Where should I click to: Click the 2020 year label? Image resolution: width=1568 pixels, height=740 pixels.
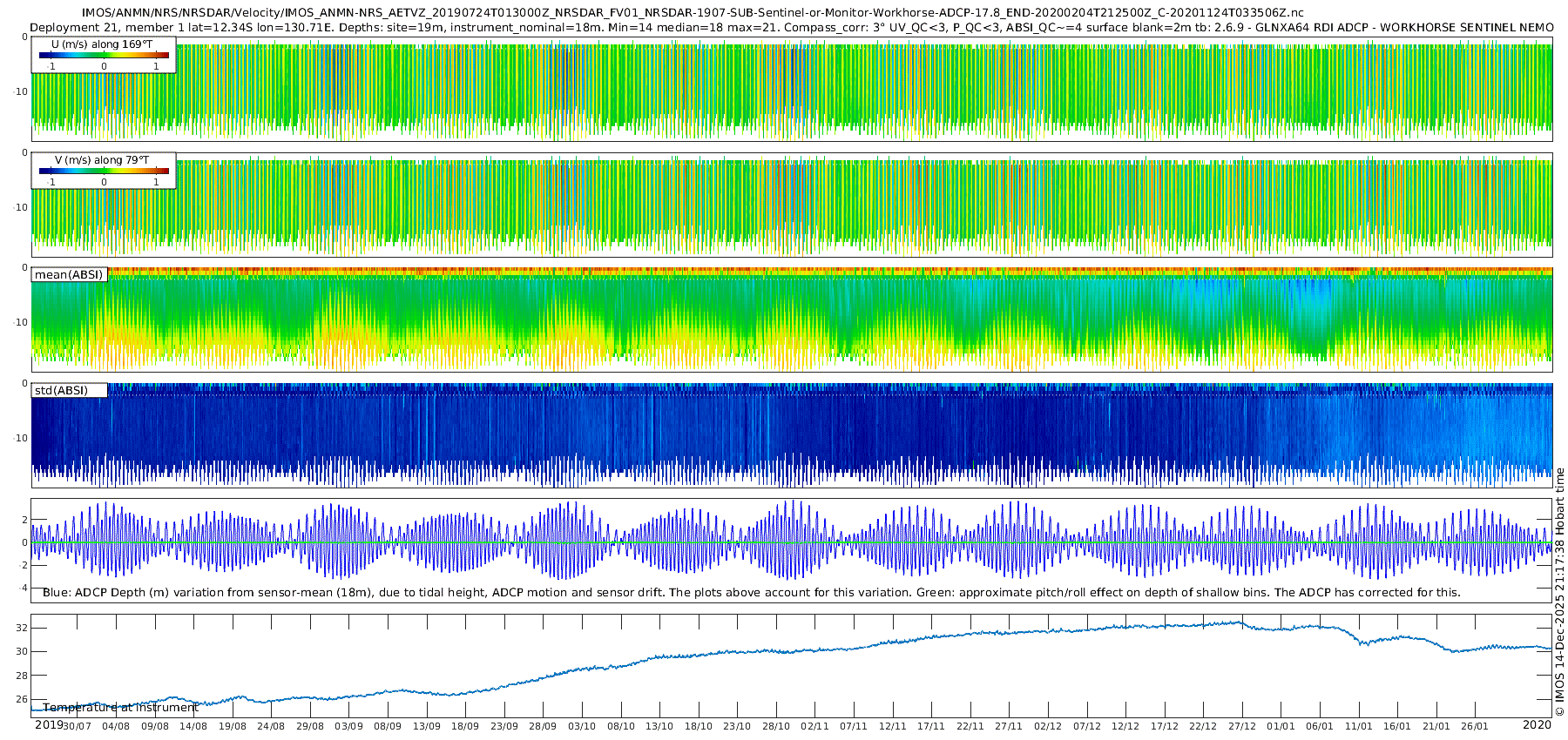point(1537,725)
